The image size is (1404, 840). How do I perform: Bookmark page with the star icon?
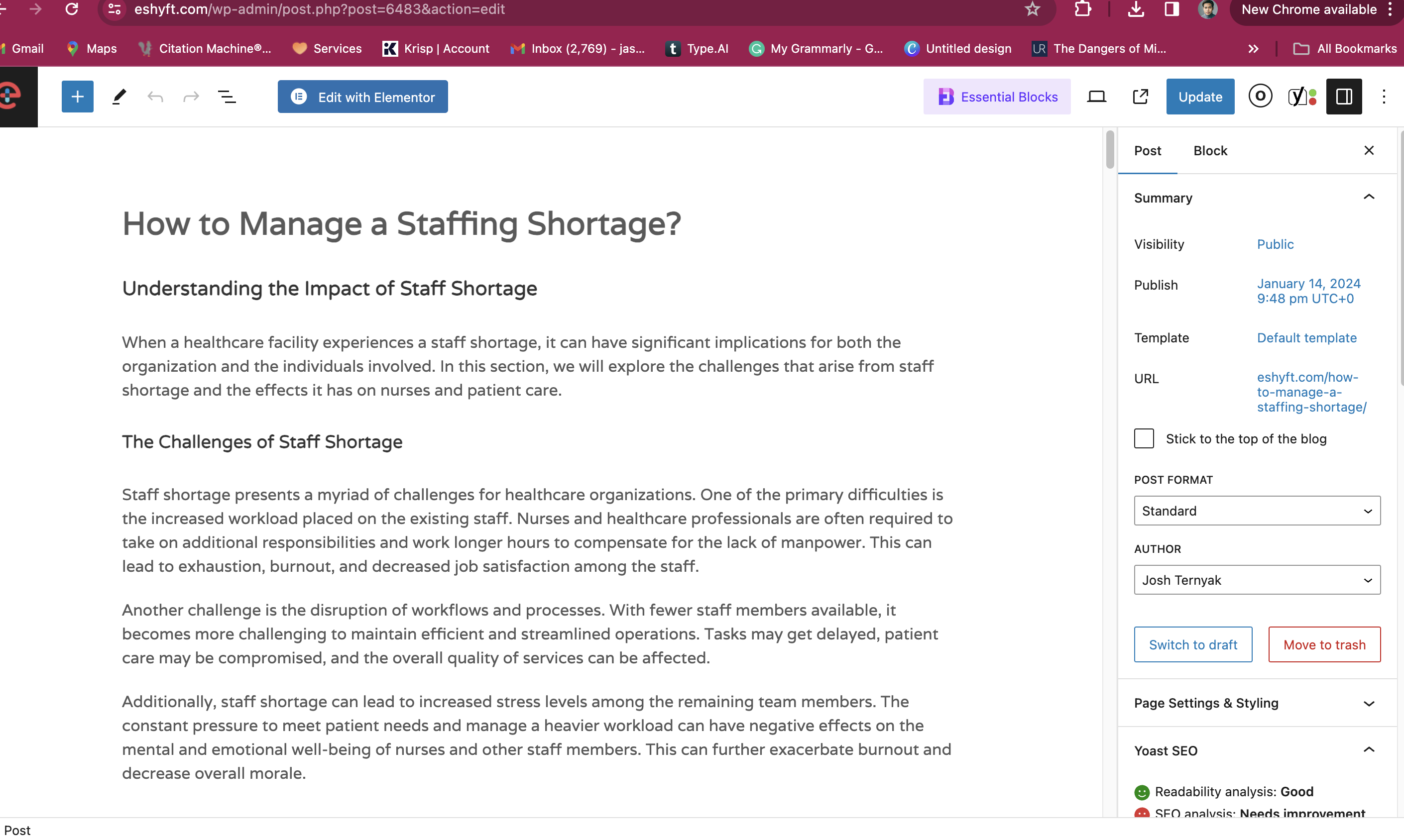[1032, 9]
